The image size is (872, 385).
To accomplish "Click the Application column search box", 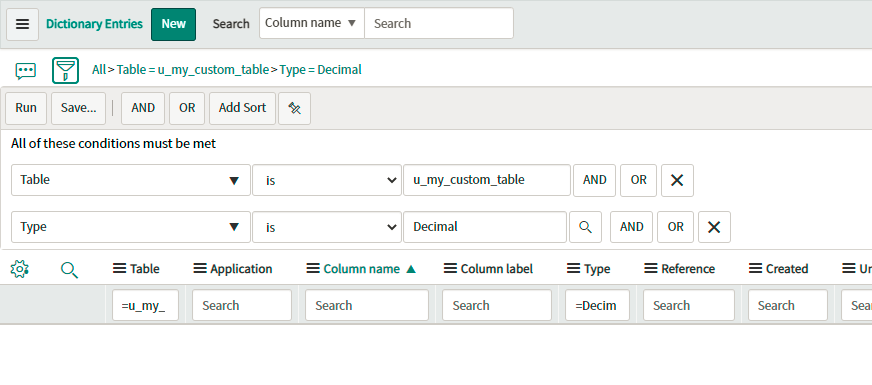I will pyautogui.click(x=242, y=305).
